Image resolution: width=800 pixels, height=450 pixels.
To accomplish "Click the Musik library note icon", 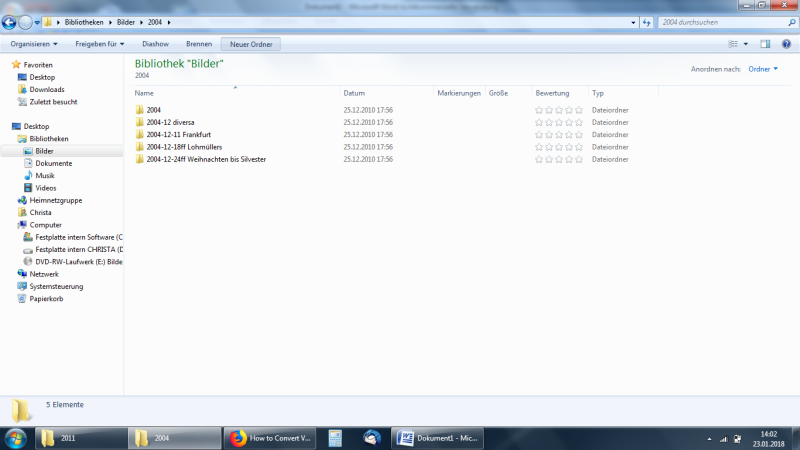I will 28,176.
